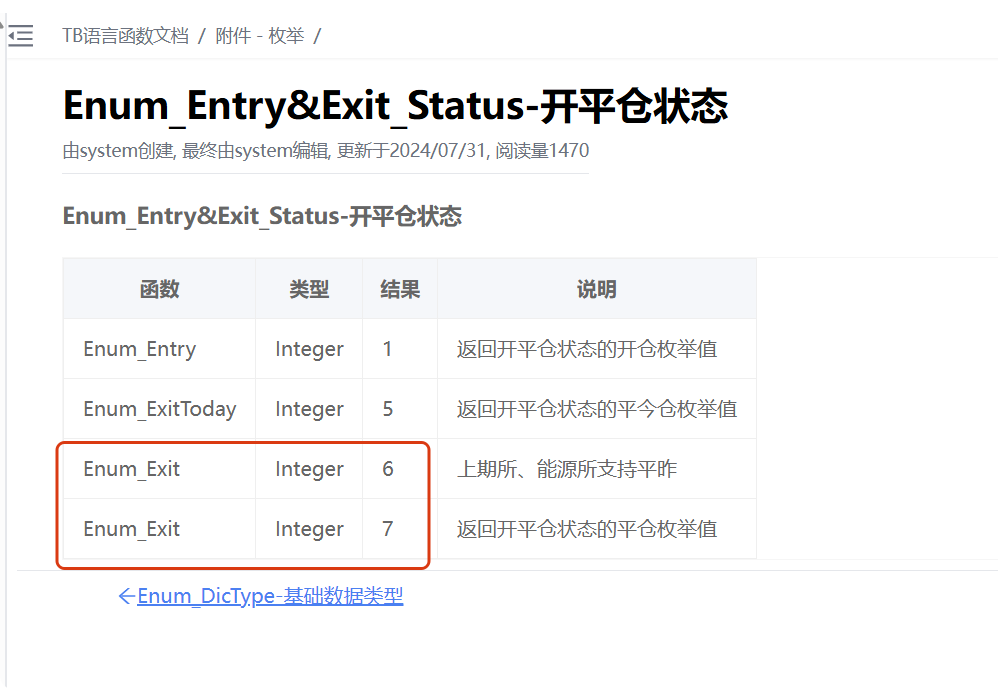Click the left arrow before Enum_DicType link
998x690 pixels.
pos(126,597)
